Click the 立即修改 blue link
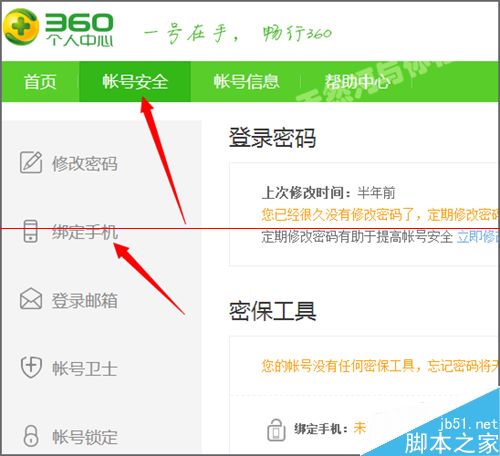Image resolution: width=500 pixels, height=456 pixels. tap(478, 237)
